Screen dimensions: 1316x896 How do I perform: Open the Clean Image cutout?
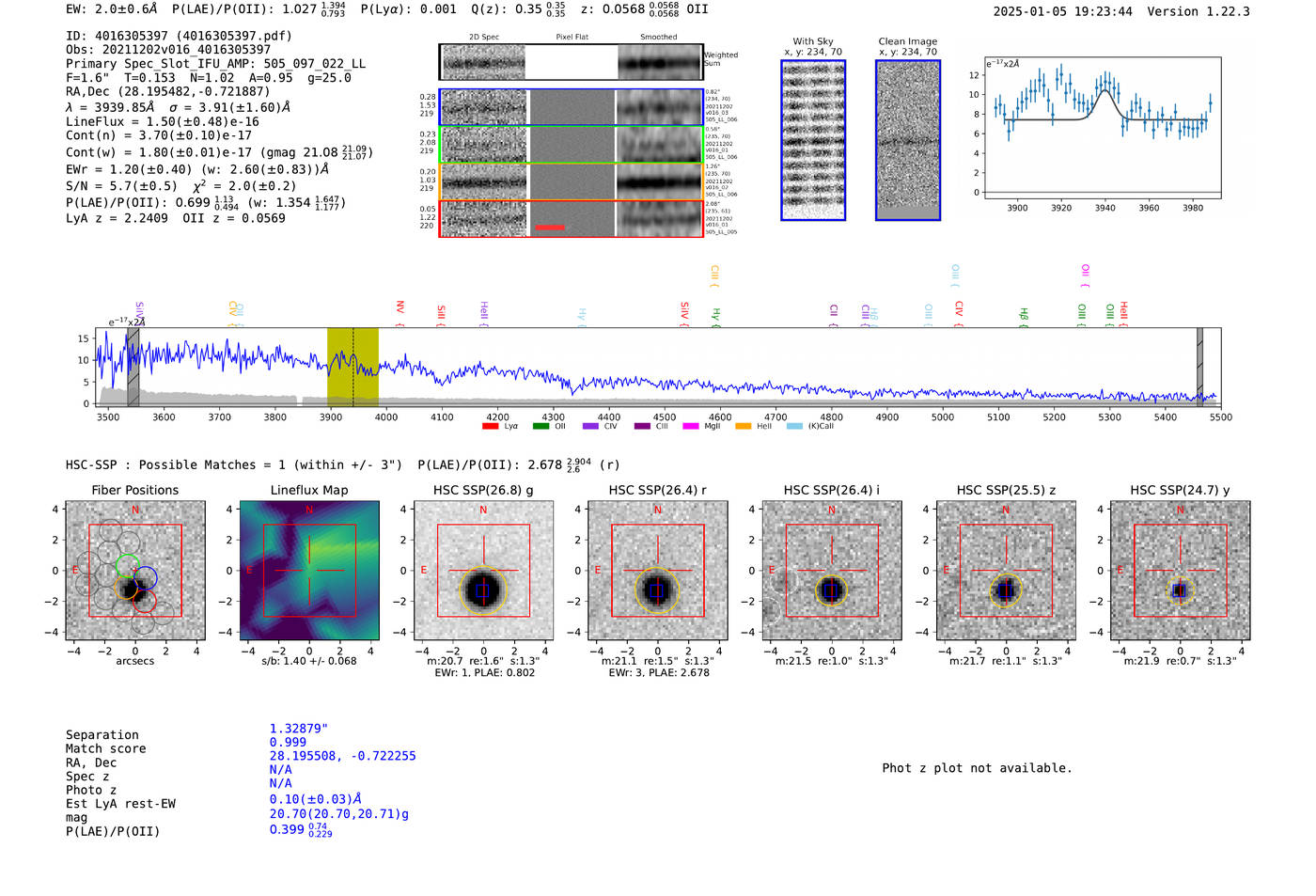click(x=908, y=140)
